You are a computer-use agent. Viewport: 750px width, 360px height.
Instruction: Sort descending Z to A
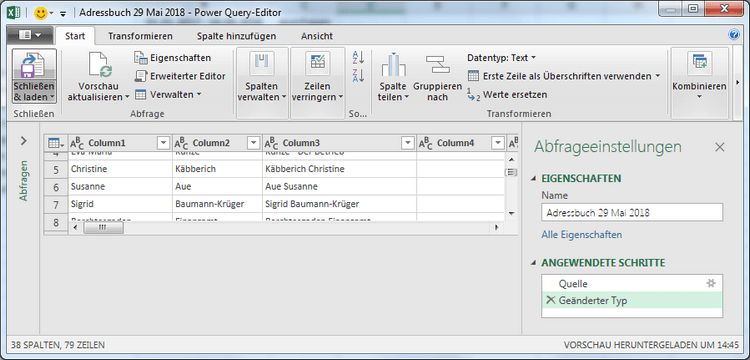tap(358, 76)
